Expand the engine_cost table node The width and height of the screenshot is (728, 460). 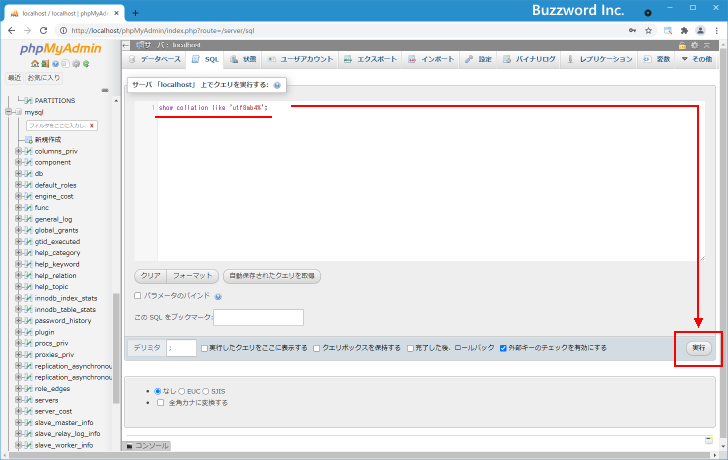point(19,196)
